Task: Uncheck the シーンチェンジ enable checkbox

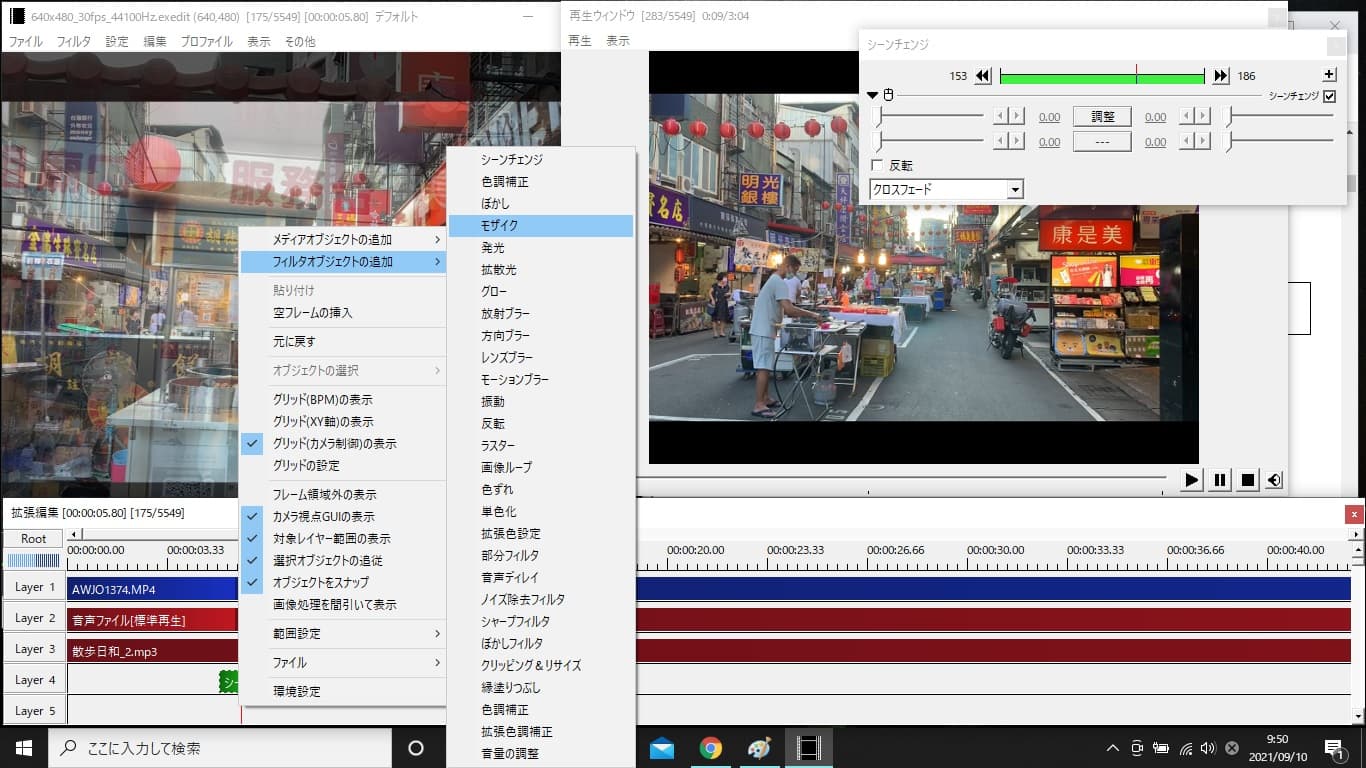Action: [1329, 96]
